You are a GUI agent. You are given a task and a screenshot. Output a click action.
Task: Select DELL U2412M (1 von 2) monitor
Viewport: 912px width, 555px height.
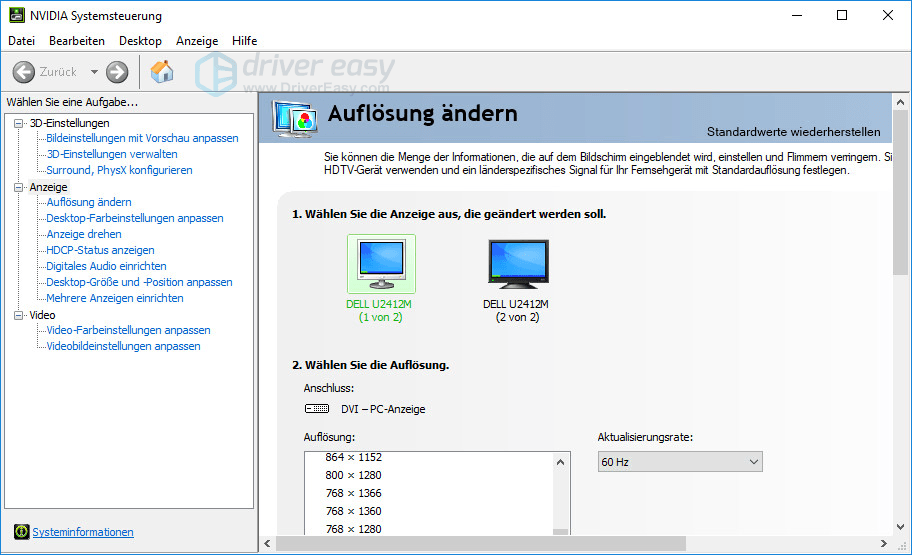point(381,279)
